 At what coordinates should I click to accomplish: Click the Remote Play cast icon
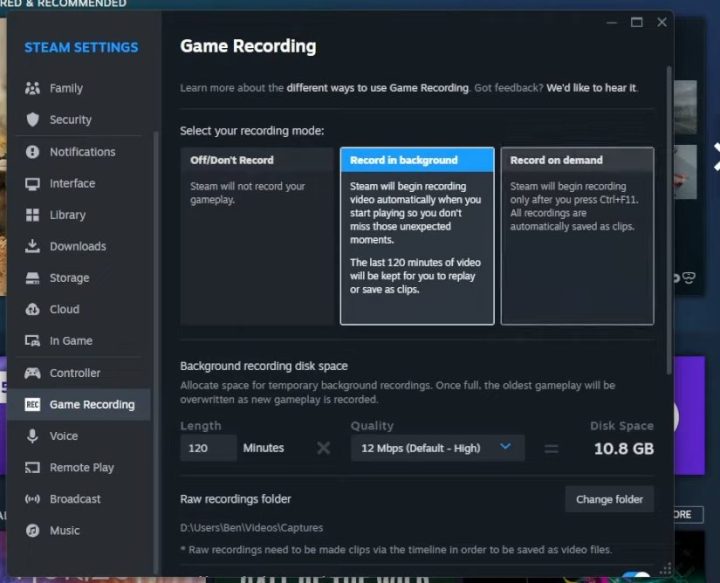point(32,467)
